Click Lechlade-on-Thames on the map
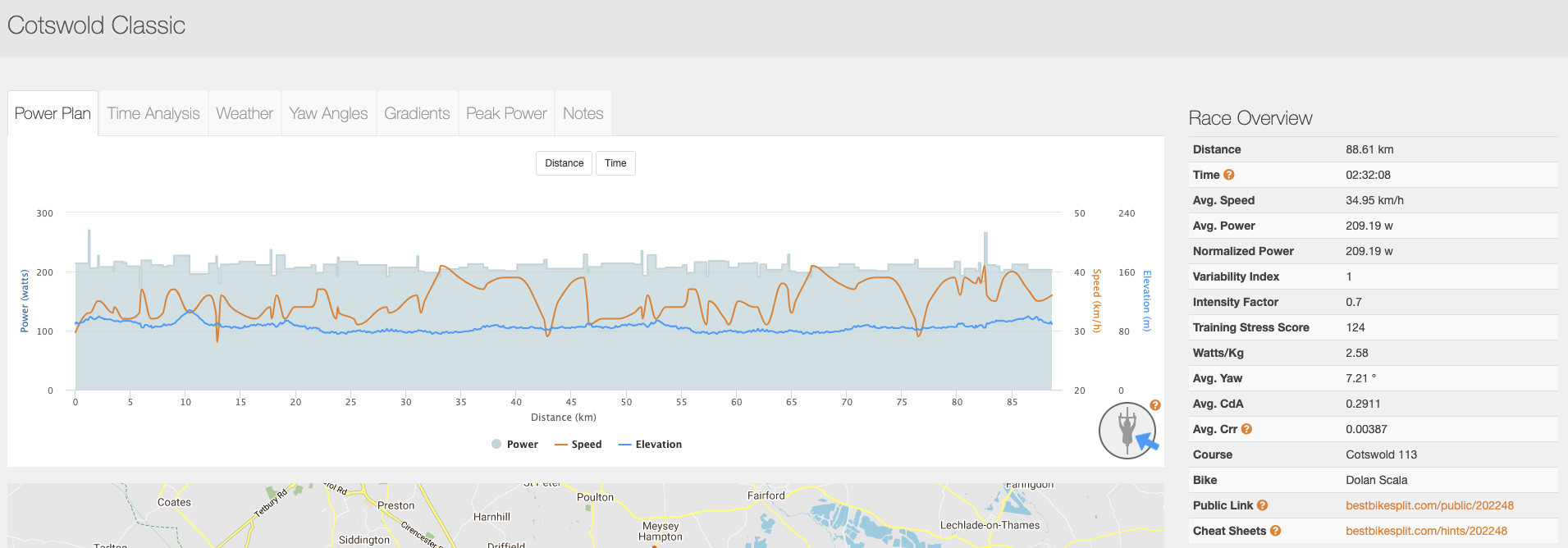Viewport: 1568px width, 548px height. [x=990, y=525]
